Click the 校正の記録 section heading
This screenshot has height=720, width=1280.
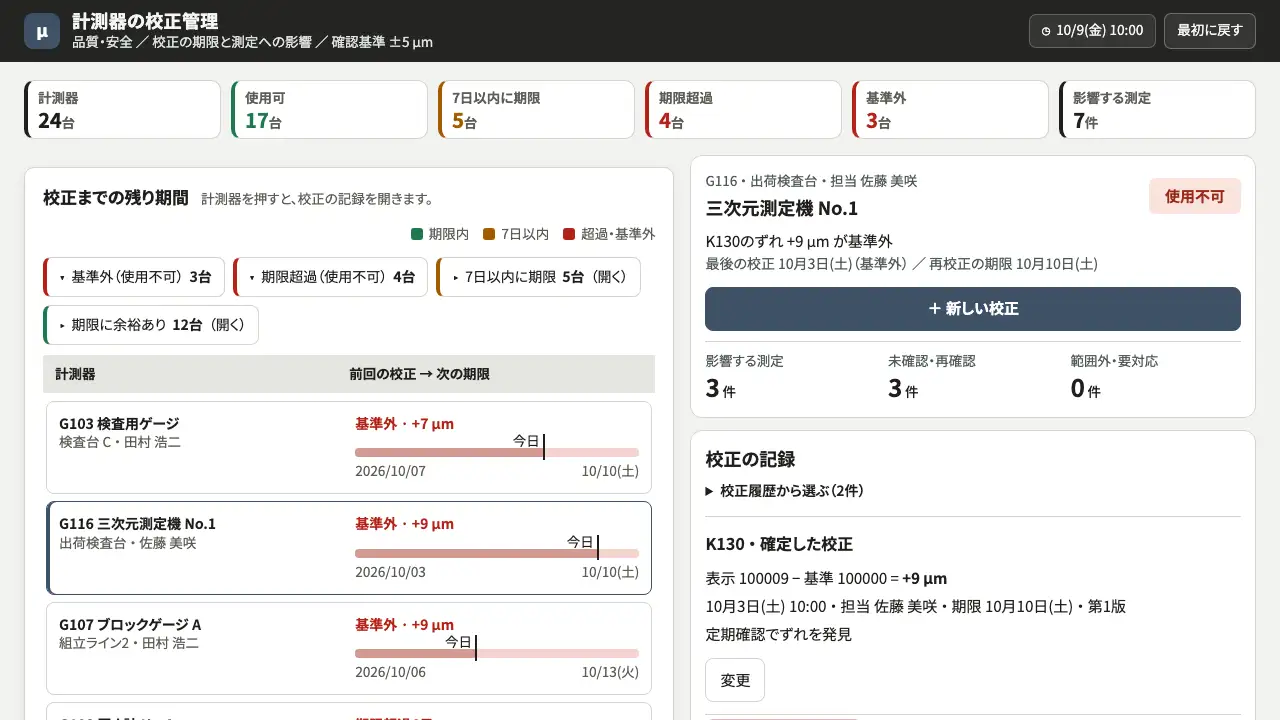(x=750, y=459)
